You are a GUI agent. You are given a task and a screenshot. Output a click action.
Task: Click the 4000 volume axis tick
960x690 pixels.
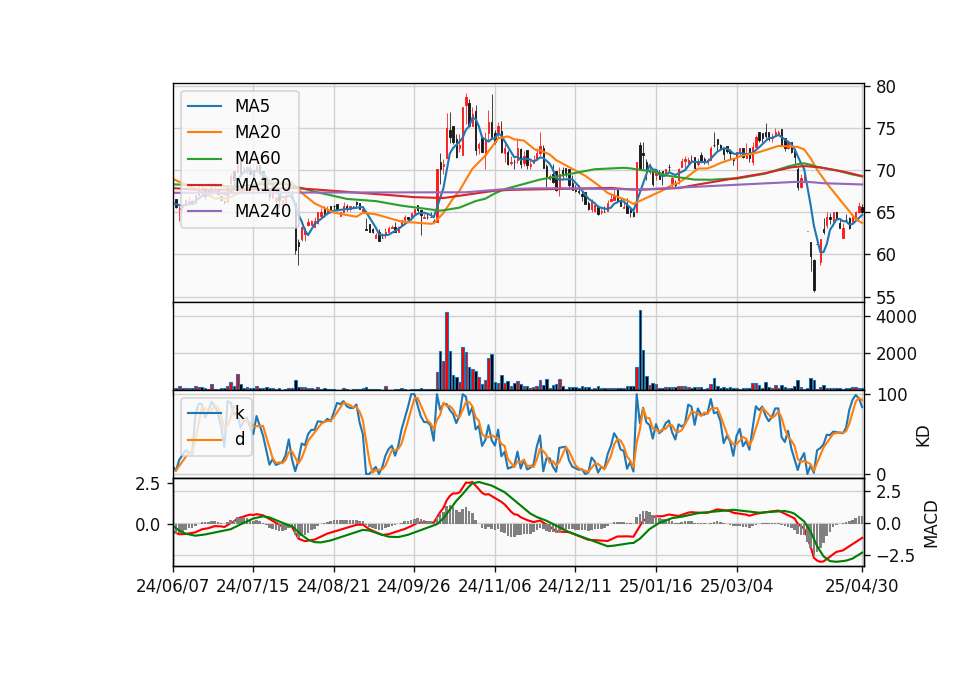(896, 317)
